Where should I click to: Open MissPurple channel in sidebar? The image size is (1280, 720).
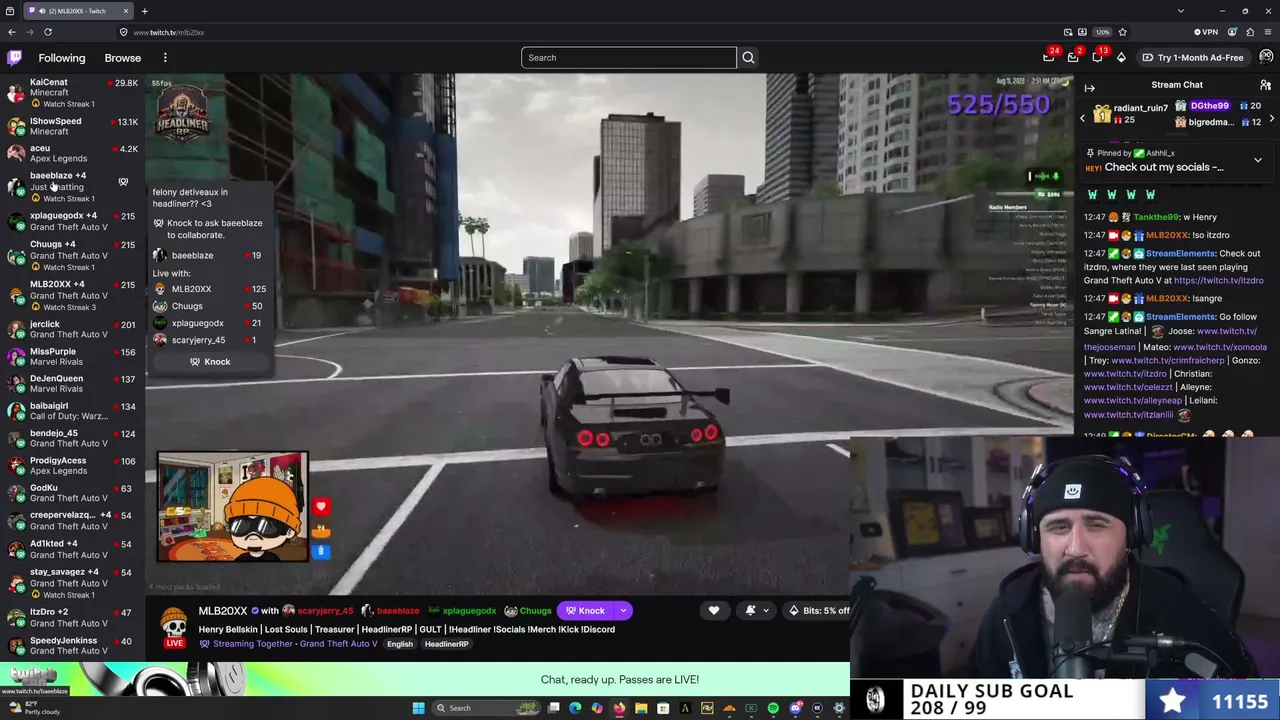pyautogui.click(x=72, y=356)
